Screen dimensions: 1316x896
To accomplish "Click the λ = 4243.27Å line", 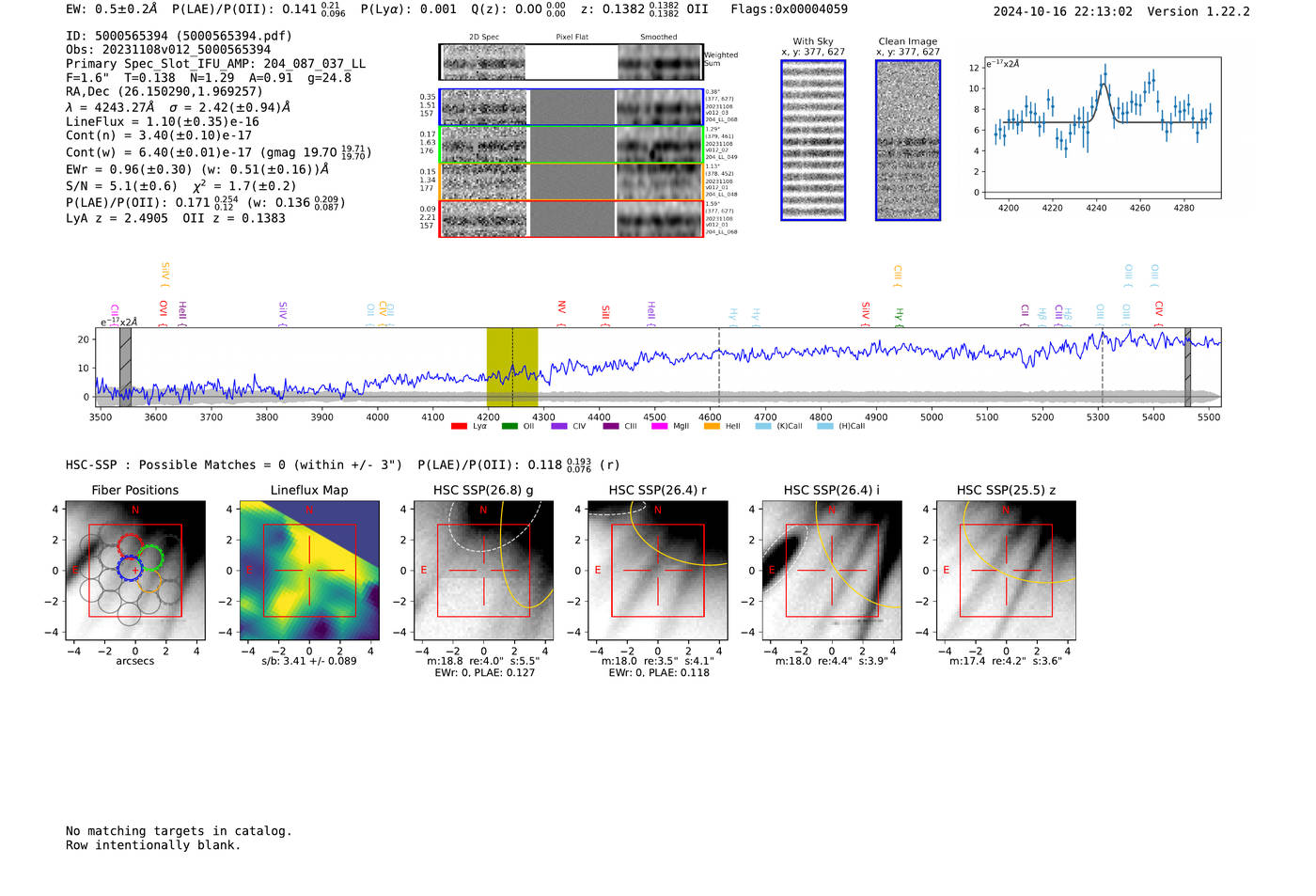I will (x=178, y=107).
